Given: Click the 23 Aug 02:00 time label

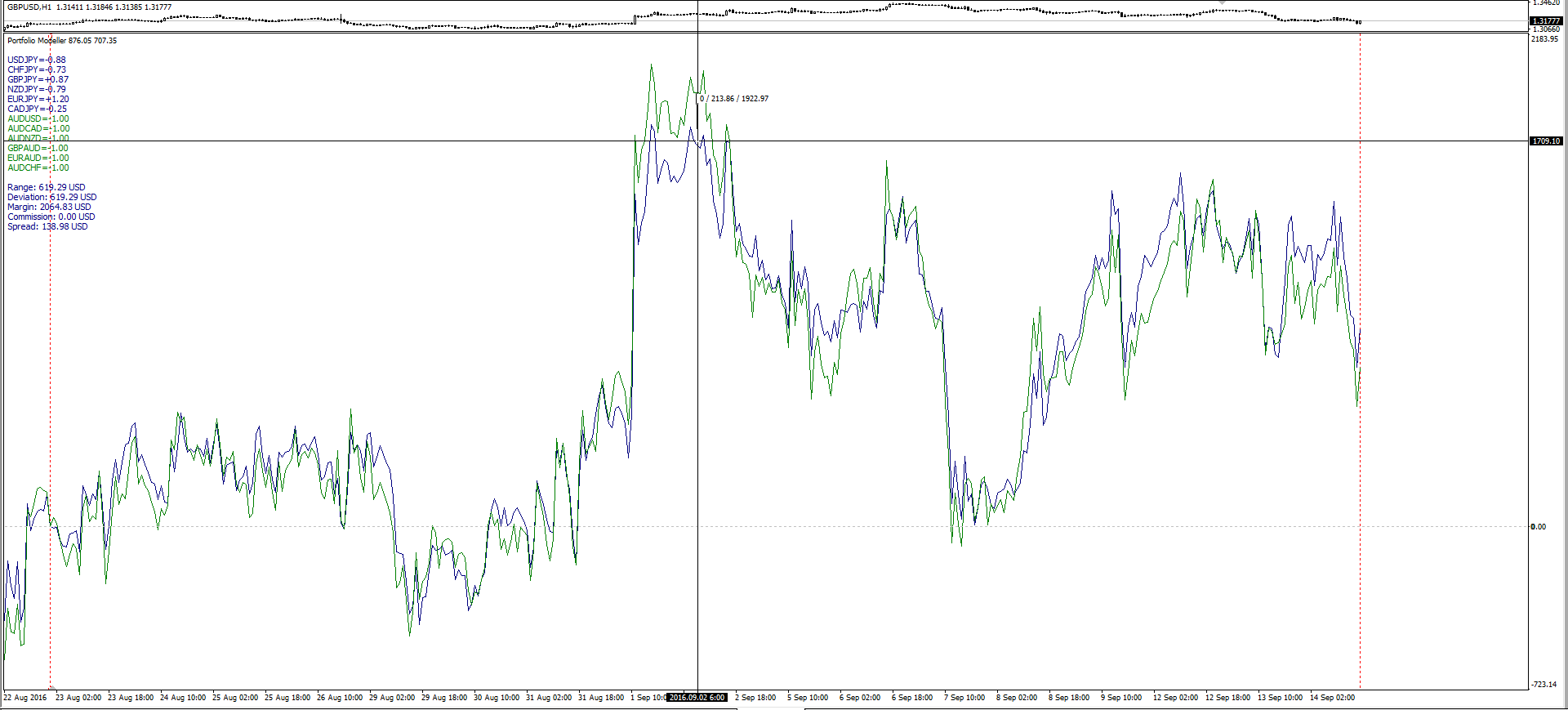Looking at the screenshot, I should tap(78, 698).
